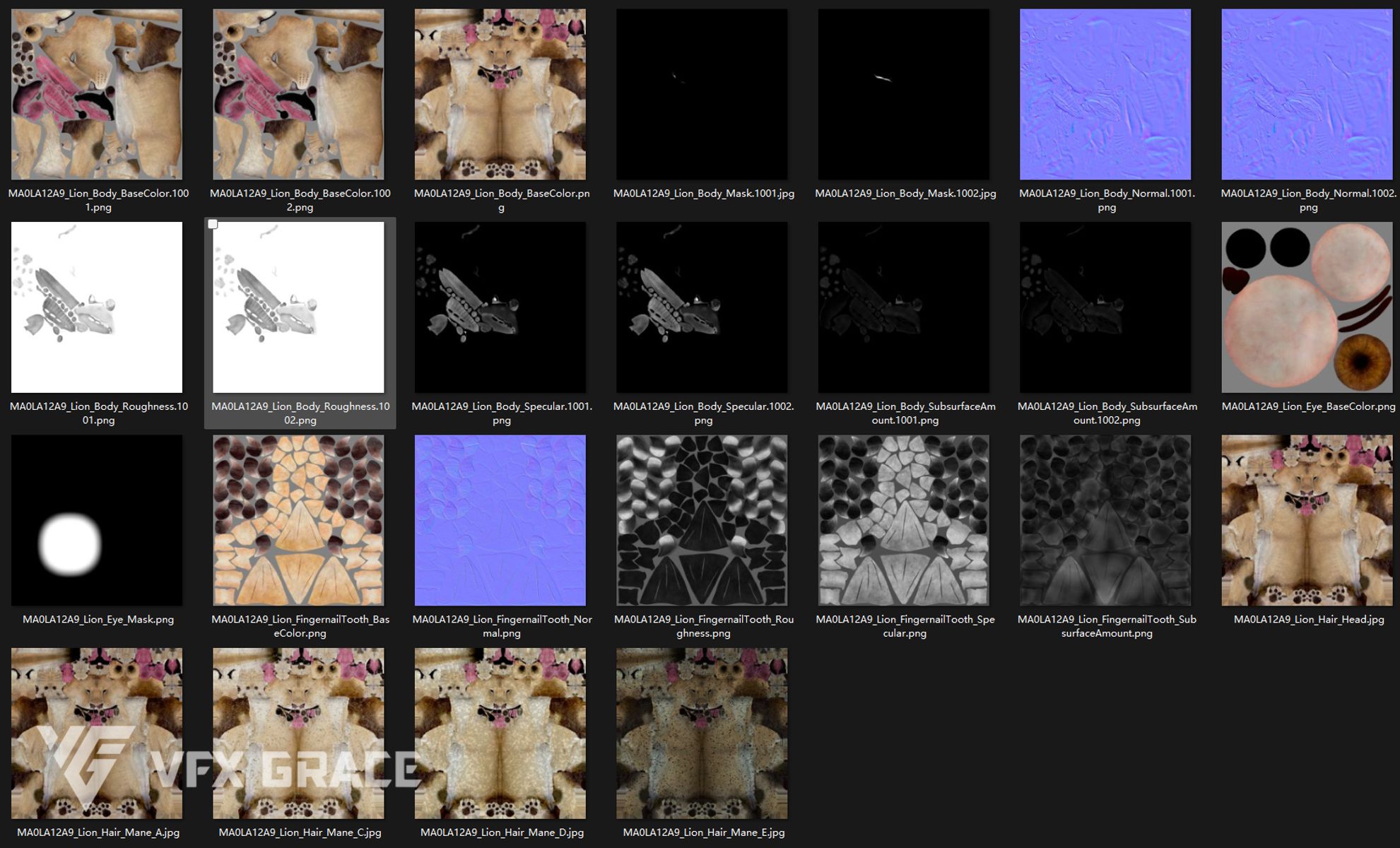1400x848 pixels.
Task: Select the Lion_Body_Specular.1001.png thumbnail
Action: coord(500,307)
